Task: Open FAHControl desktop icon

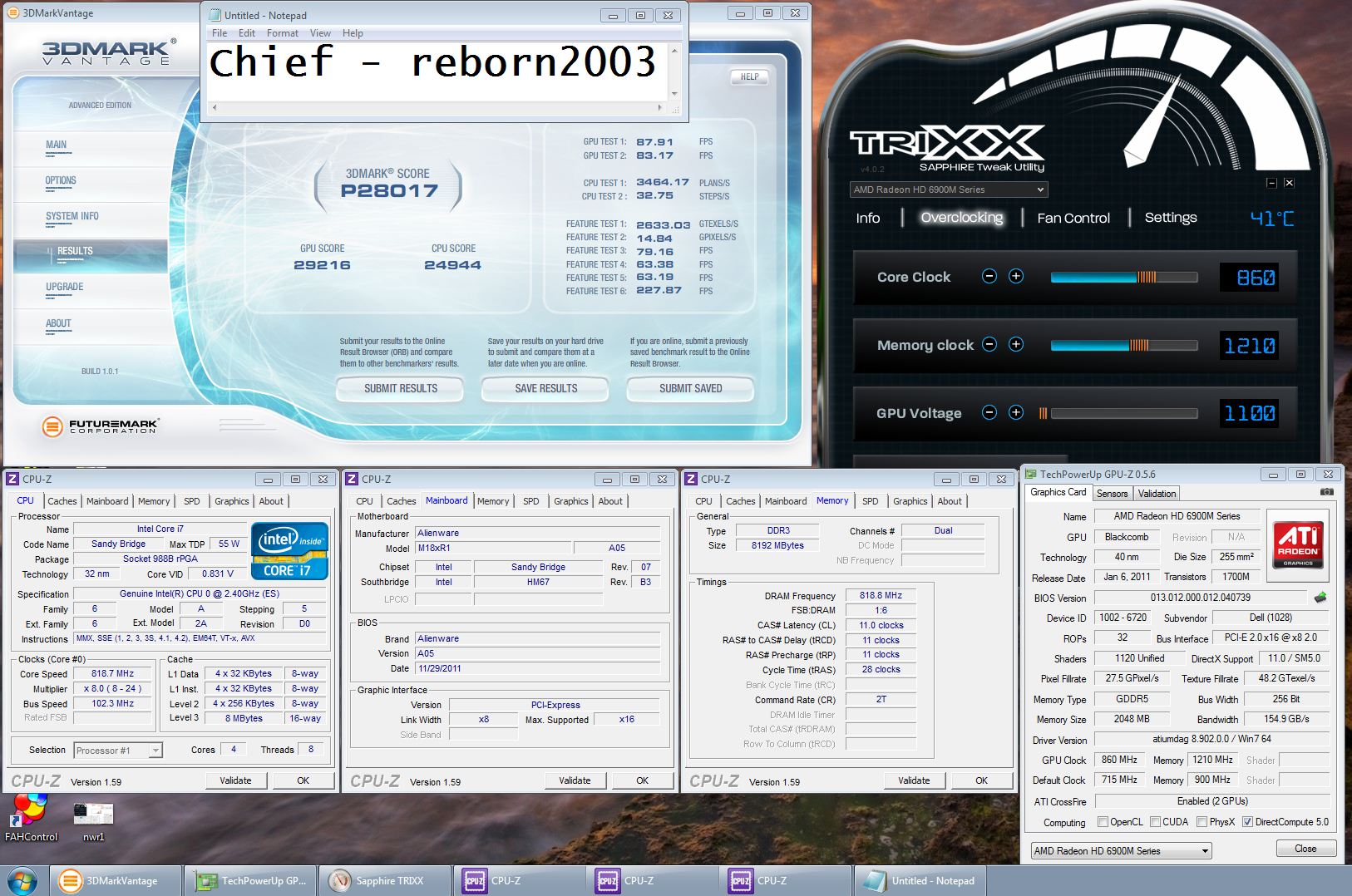Action: point(31,818)
